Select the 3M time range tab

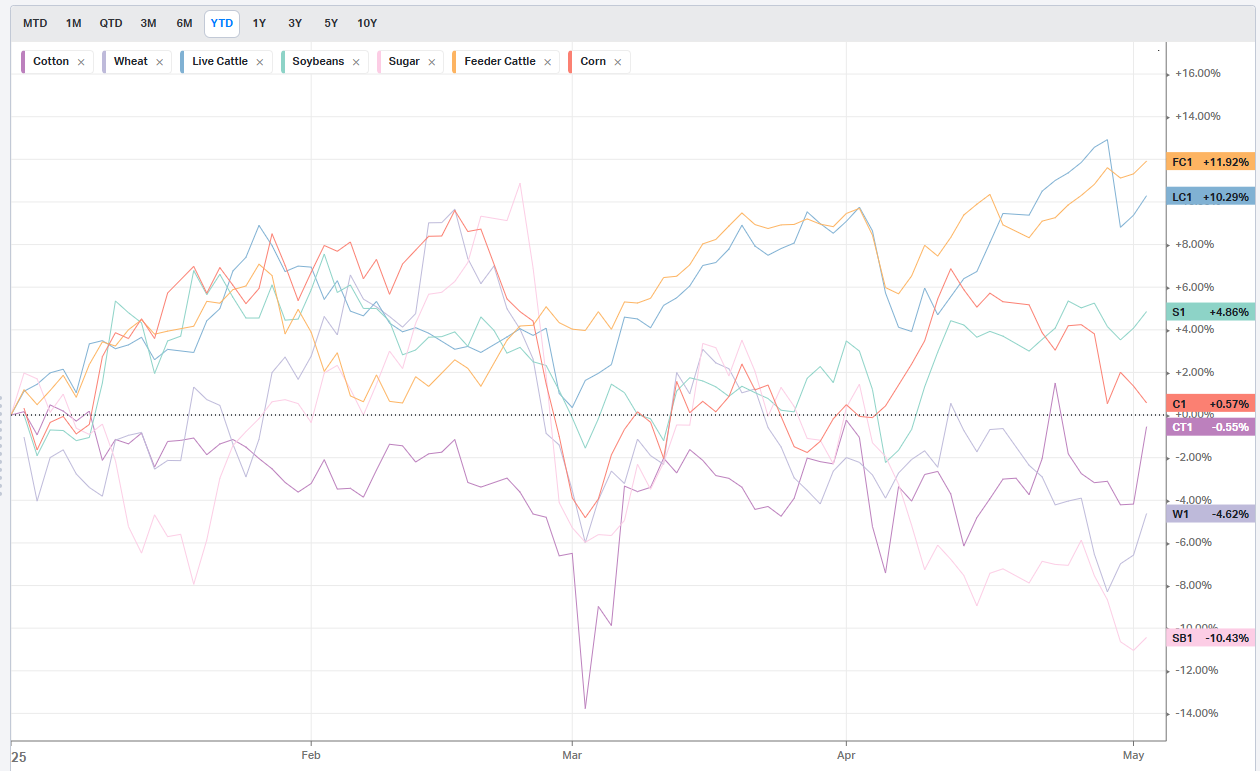click(148, 23)
